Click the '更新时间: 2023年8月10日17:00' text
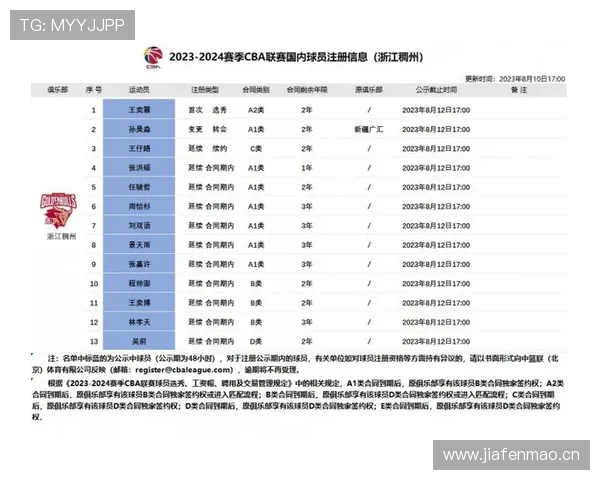 pyautogui.click(x=515, y=79)
